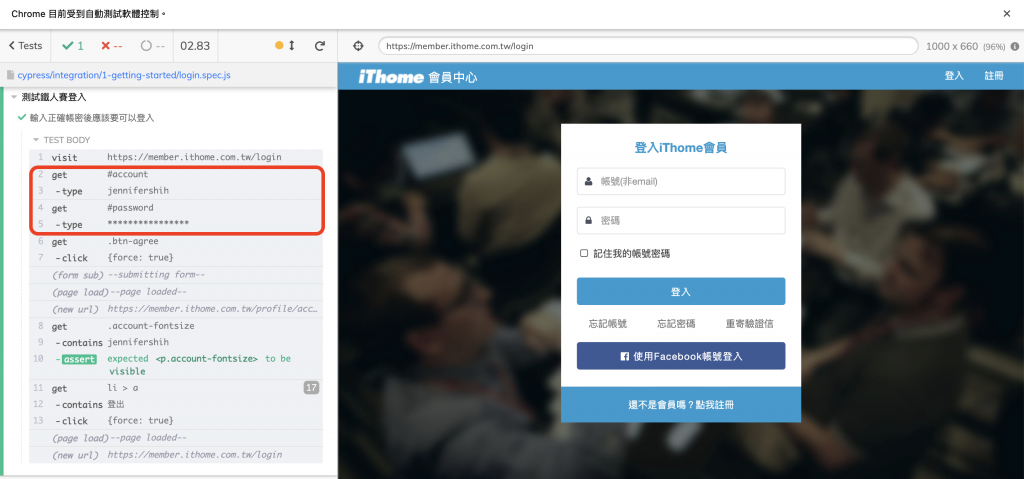Click the 登入 link in site header
The image size is (1024, 479).
click(x=954, y=76)
